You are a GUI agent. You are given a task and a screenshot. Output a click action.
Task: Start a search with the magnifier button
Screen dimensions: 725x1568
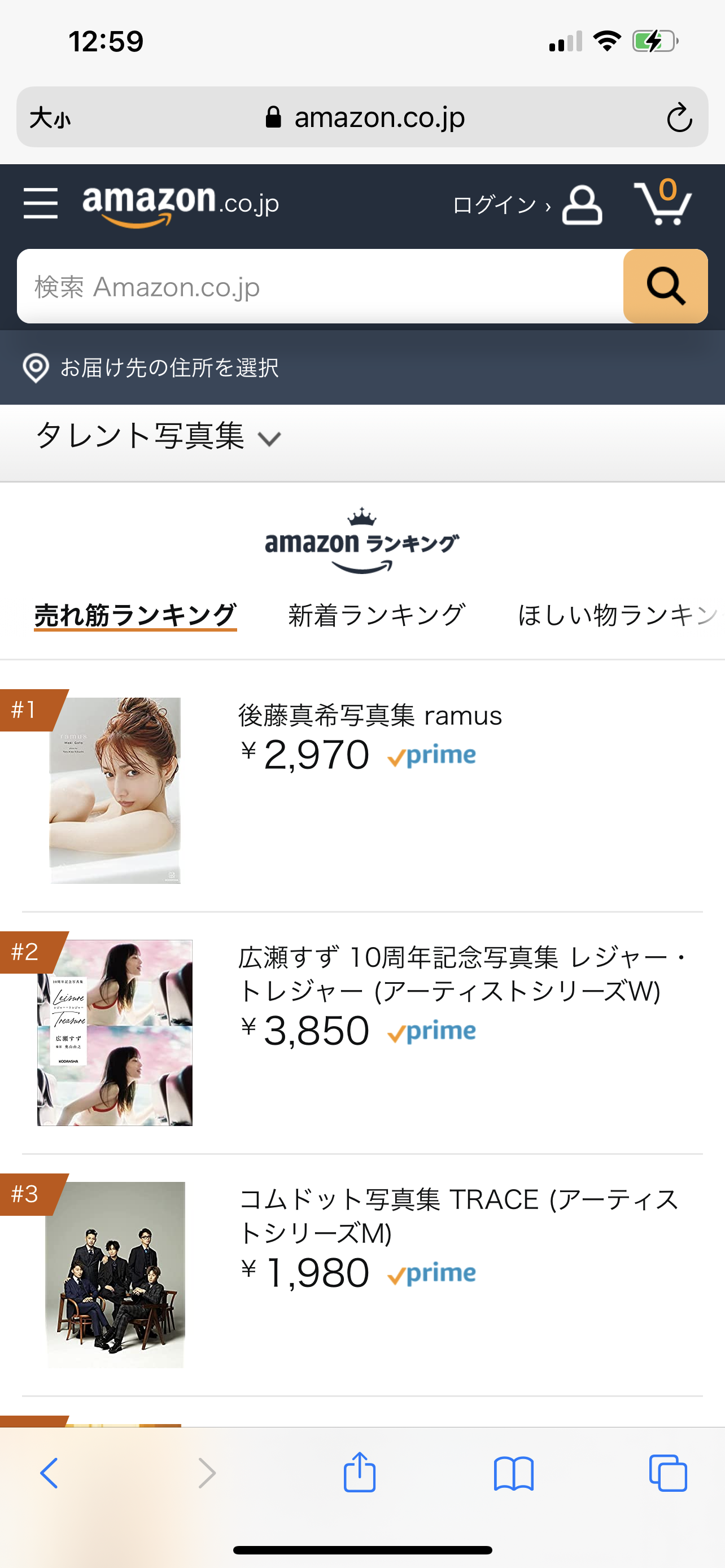(665, 286)
